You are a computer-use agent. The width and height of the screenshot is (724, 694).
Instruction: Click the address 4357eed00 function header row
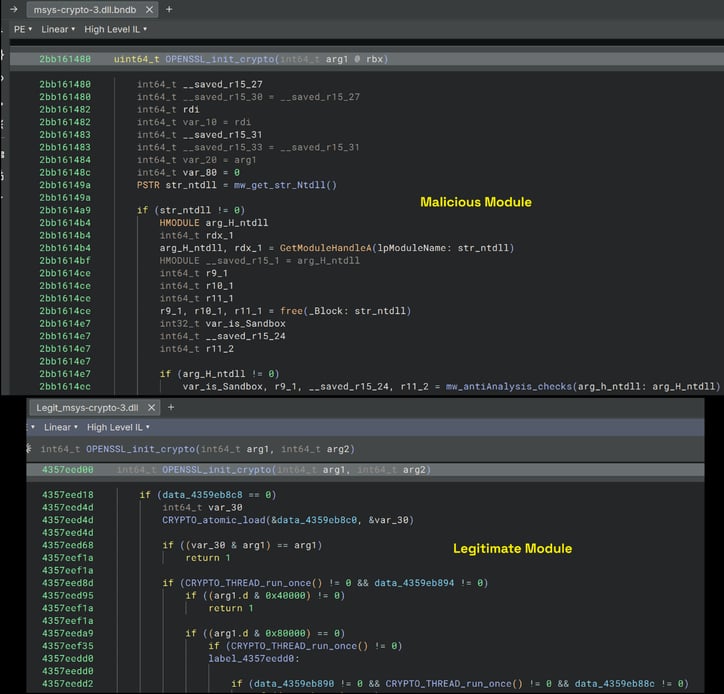pyautogui.click(x=365, y=470)
